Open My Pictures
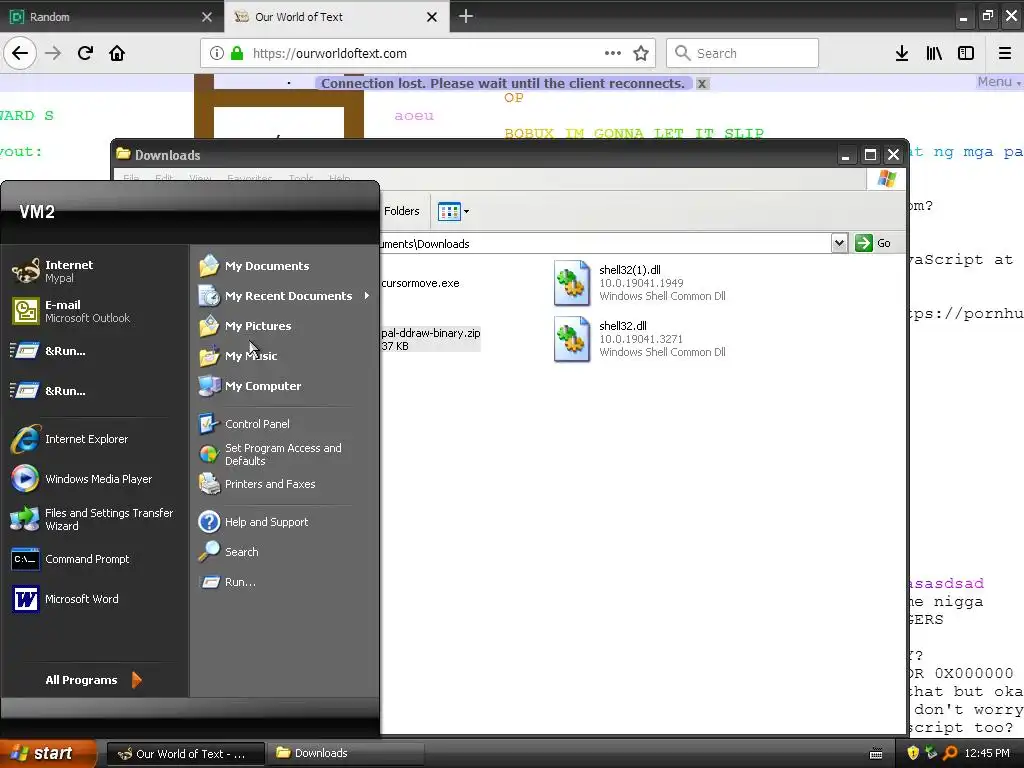The width and height of the screenshot is (1024, 768). [x=285, y=326]
